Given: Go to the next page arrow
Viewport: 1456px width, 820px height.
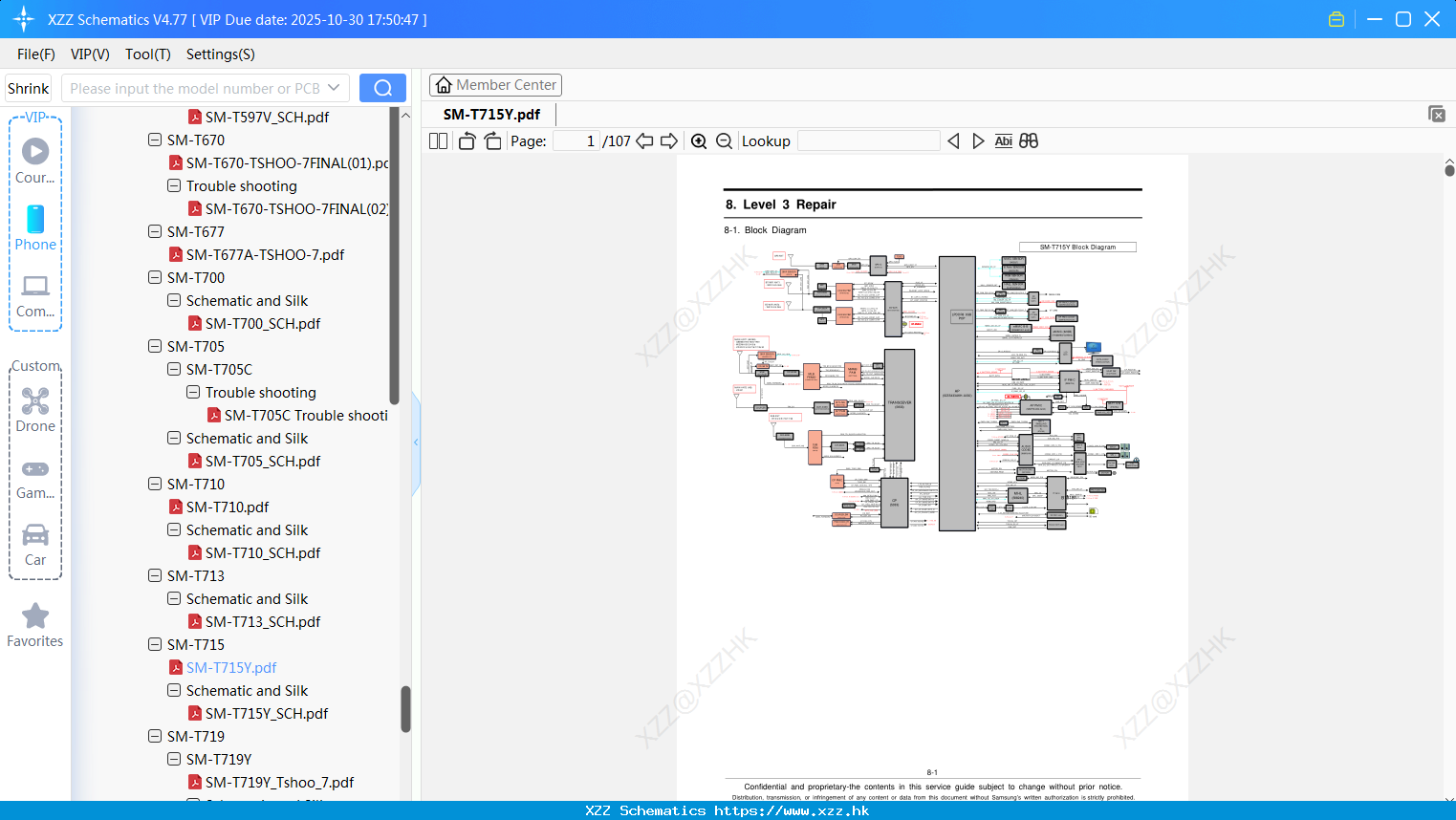Looking at the screenshot, I should coord(669,141).
